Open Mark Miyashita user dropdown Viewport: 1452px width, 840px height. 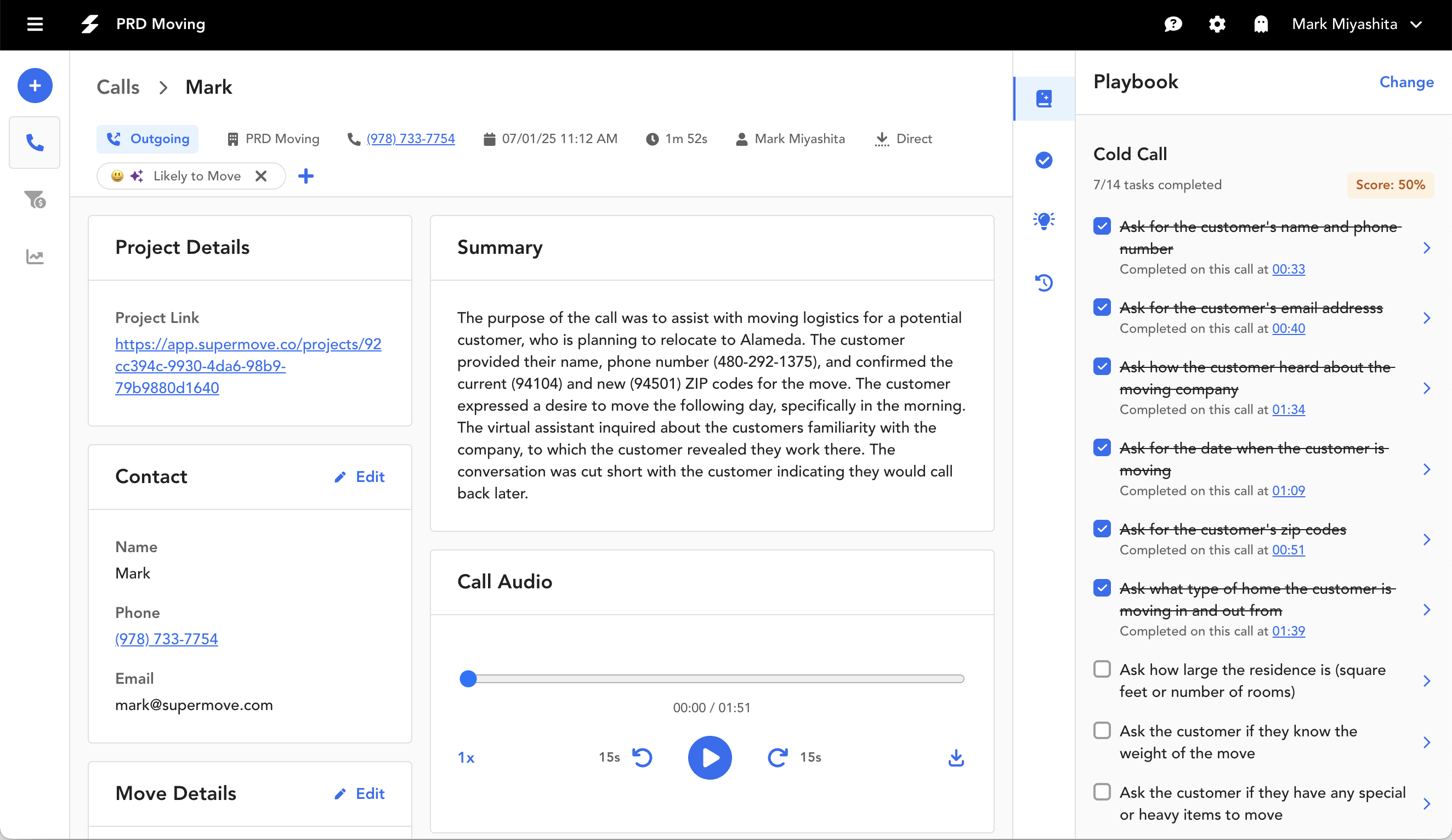pos(1357,24)
